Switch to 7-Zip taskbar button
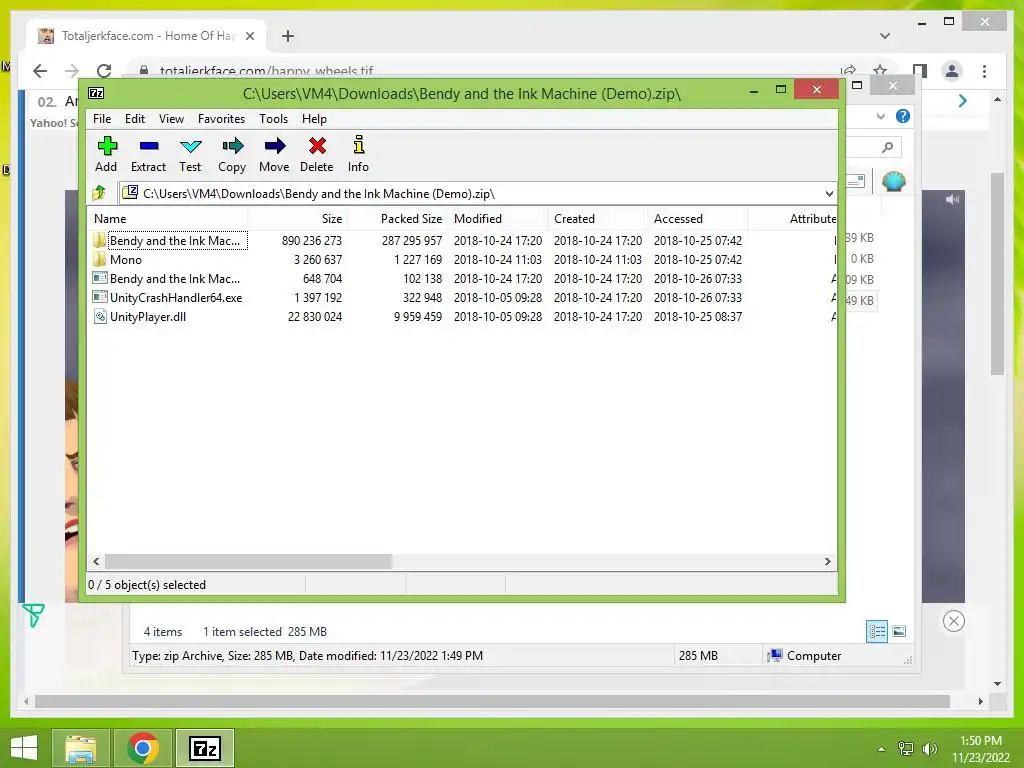The height and width of the screenshot is (768, 1024). click(x=205, y=748)
